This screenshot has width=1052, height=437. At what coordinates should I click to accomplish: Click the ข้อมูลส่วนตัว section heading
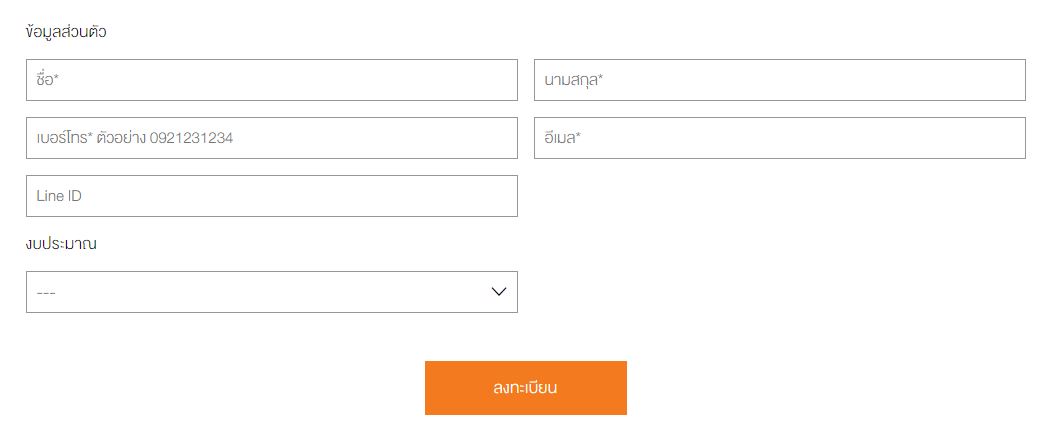coord(66,32)
